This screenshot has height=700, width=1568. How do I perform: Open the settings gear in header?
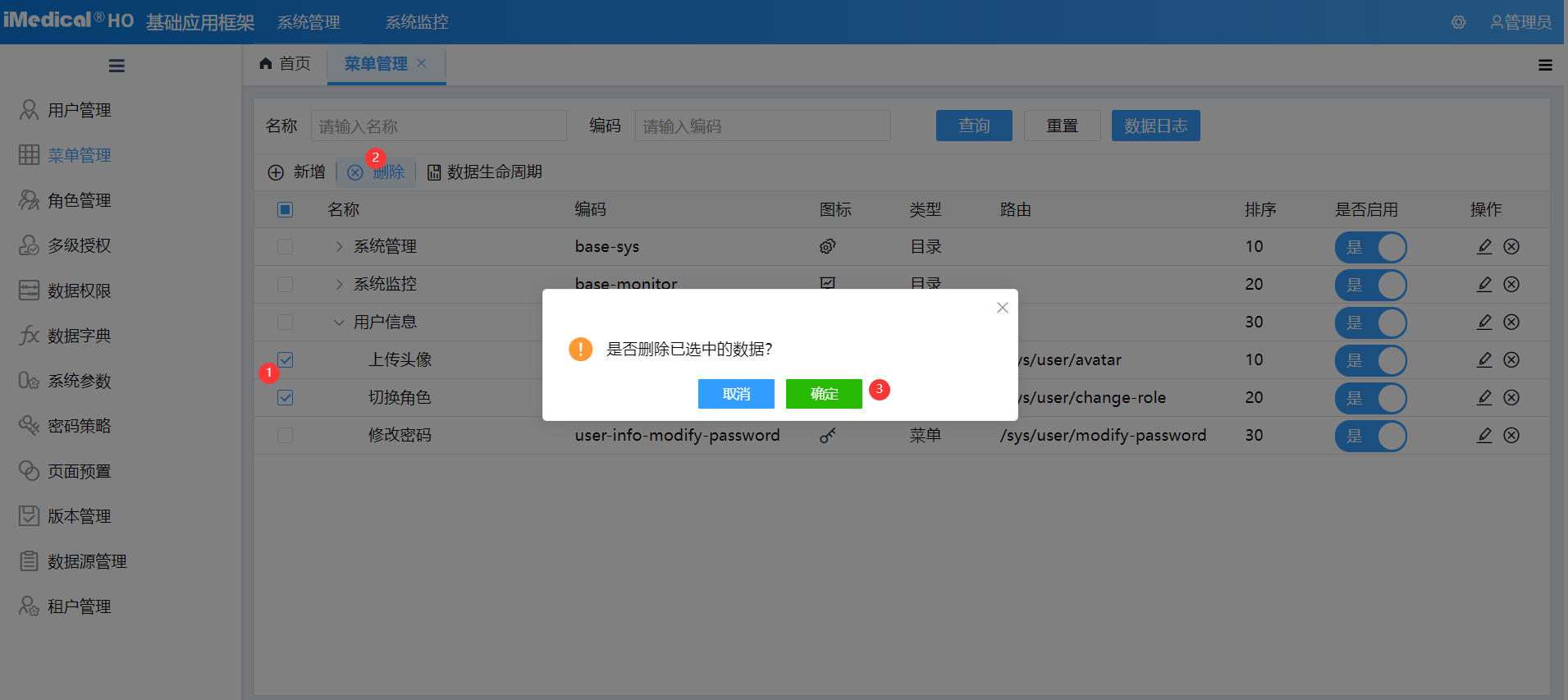pyautogui.click(x=1458, y=22)
